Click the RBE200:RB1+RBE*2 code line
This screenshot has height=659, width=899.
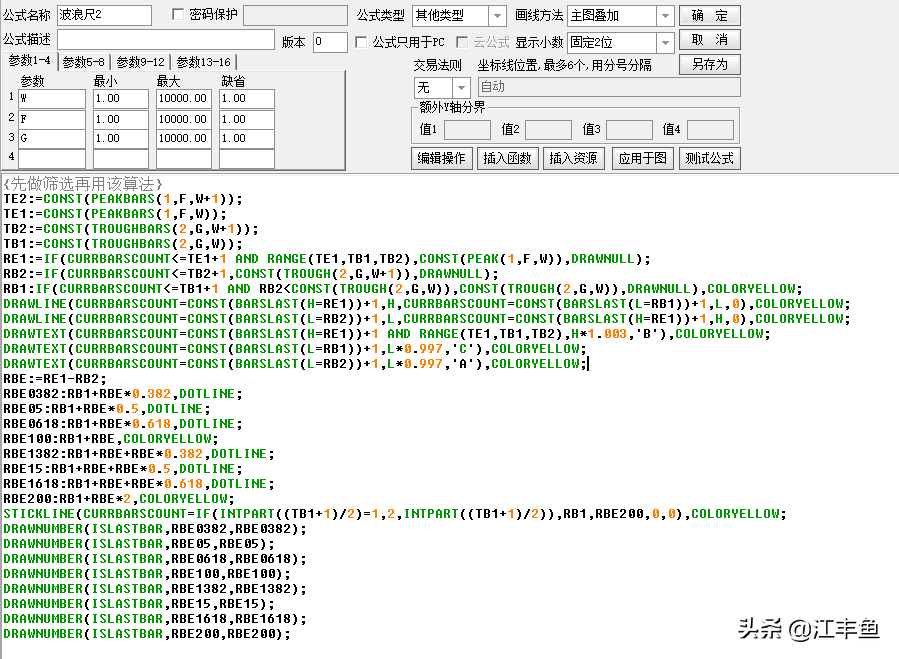click(x=119, y=499)
